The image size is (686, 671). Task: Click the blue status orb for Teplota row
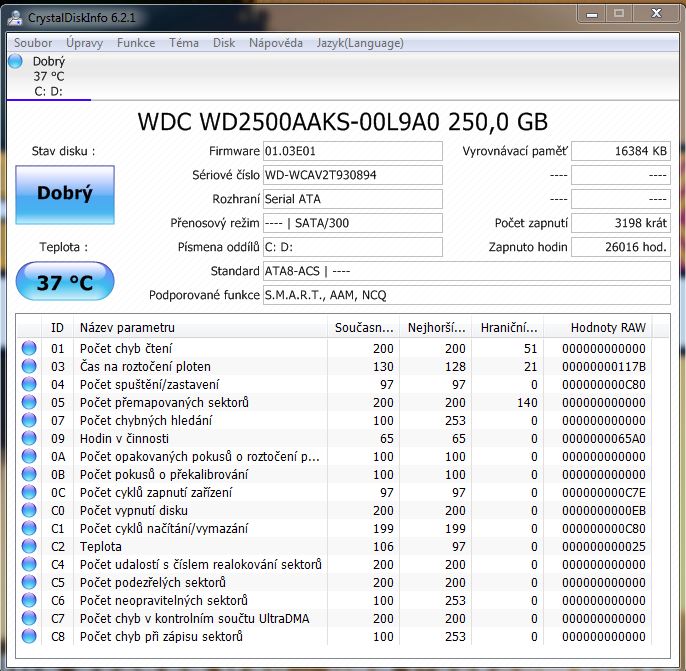pos(28,546)
